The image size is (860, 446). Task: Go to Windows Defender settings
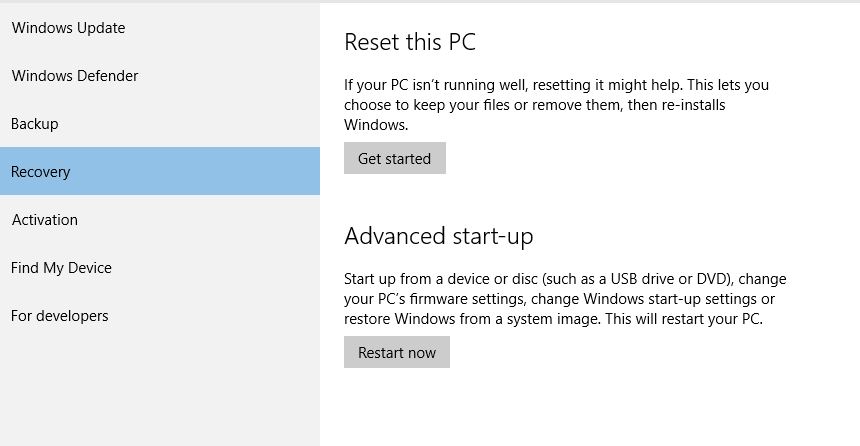pyautogui.click(x=75, y=76)
